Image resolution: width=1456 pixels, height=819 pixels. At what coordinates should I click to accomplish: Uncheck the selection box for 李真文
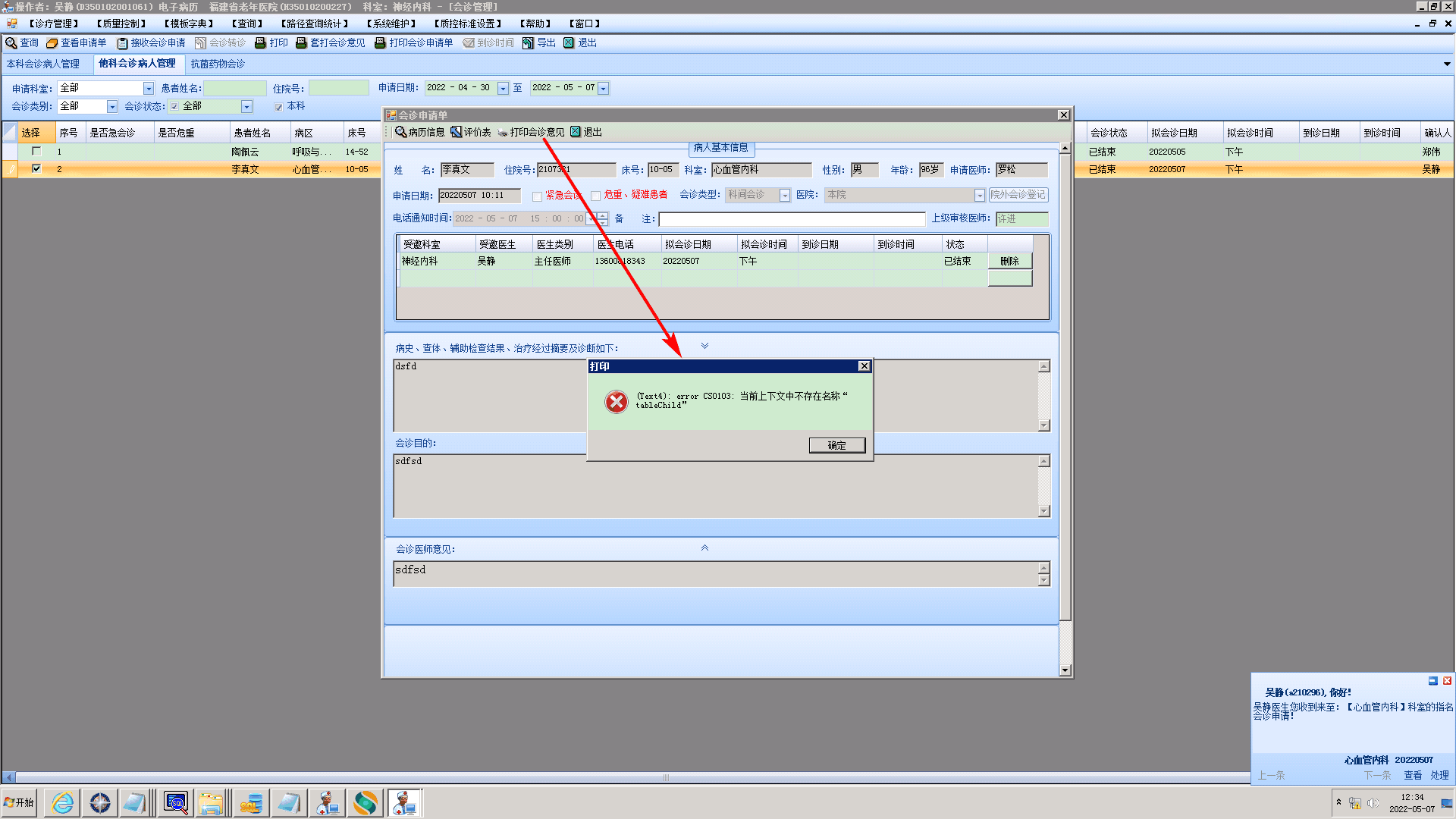36,168
